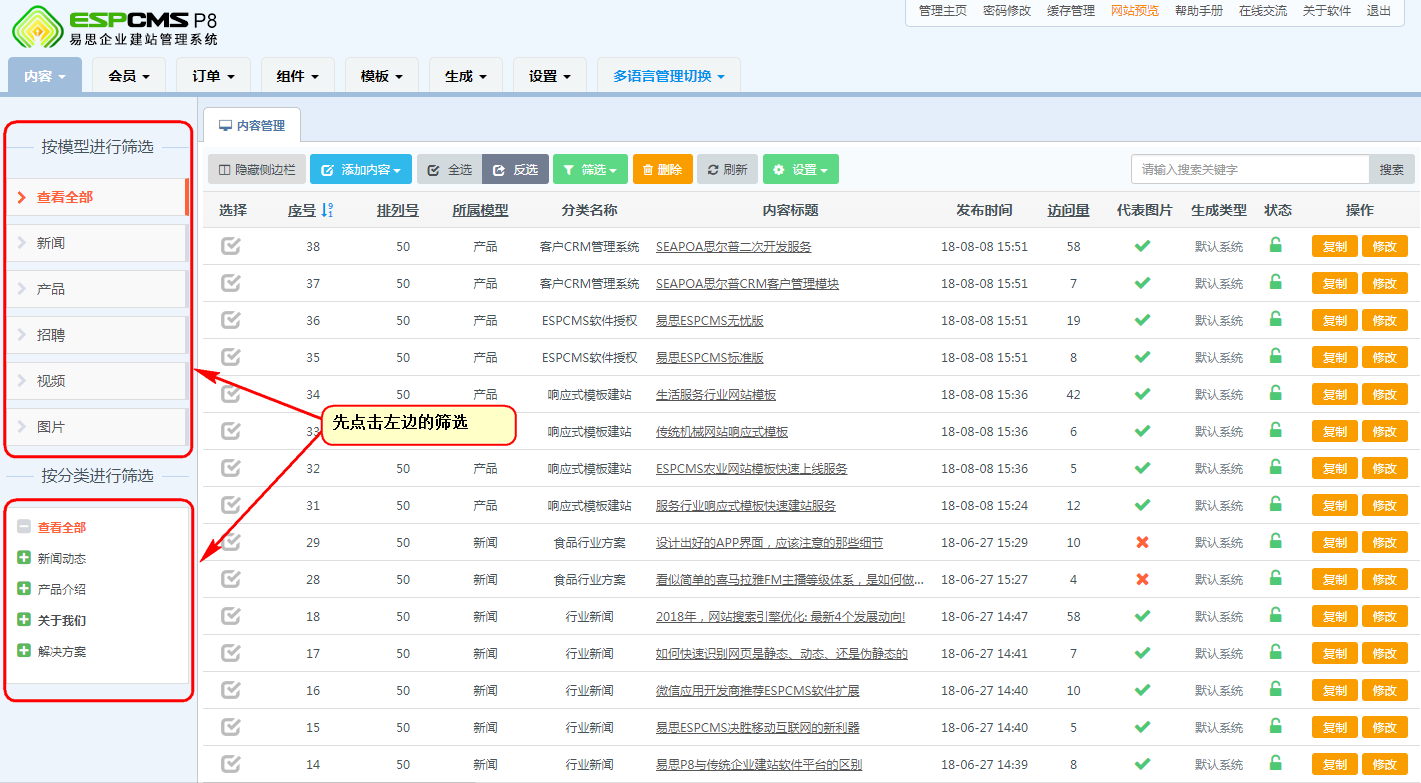The image size is (1421, 783).
Task: Expand the 新闻动态 category node
Action: tap(24, 558)
